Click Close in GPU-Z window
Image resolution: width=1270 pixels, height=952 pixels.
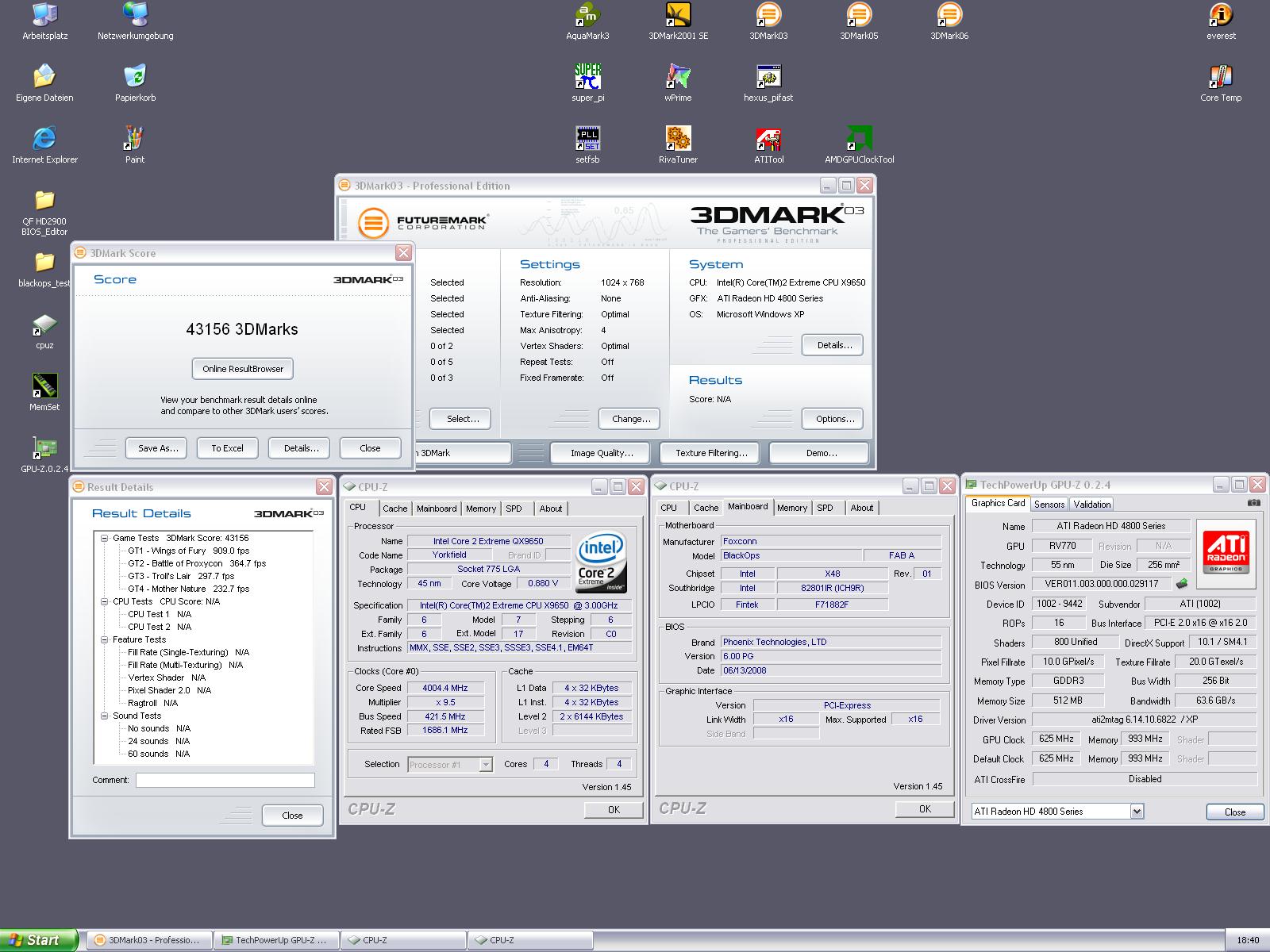[1234, 812]
